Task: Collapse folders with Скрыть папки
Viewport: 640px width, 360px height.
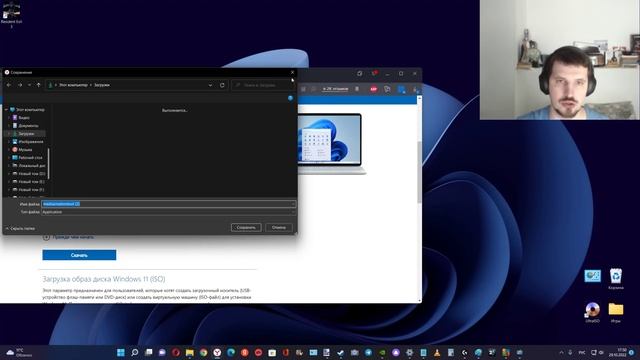Action: pyautogui.click(x=20, y=229)
